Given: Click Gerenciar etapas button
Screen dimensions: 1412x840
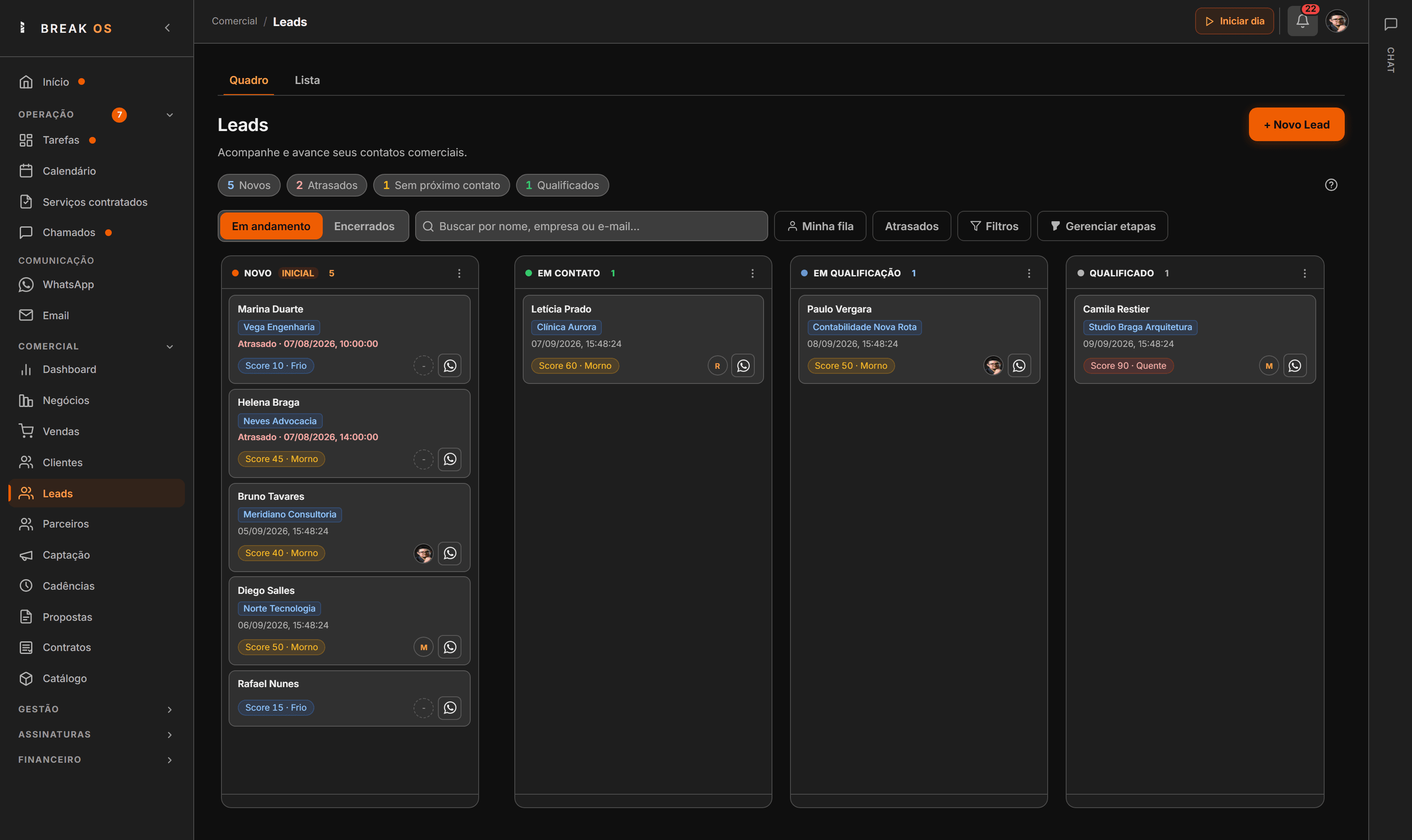Looking at the screenshot, I should tap(1102, 226).
